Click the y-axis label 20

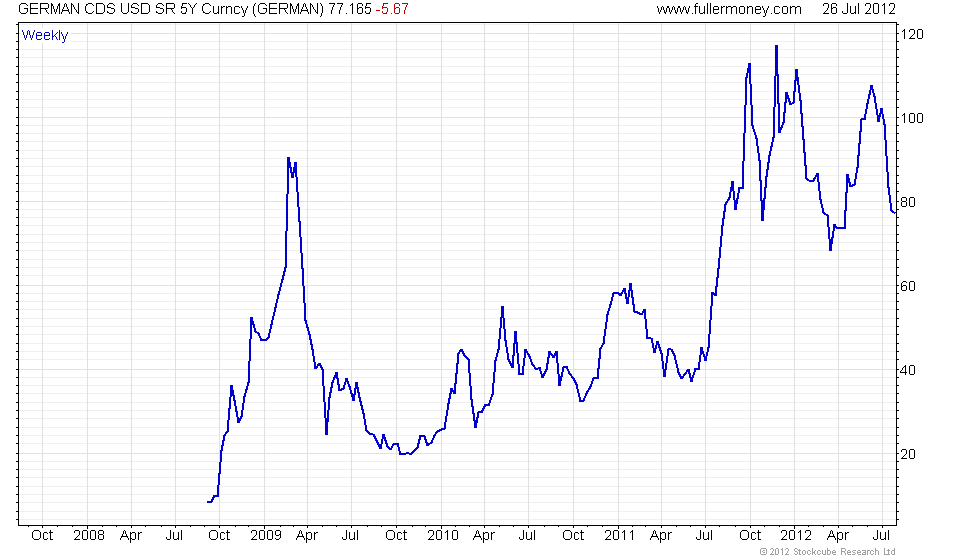(x=908, y=454)
